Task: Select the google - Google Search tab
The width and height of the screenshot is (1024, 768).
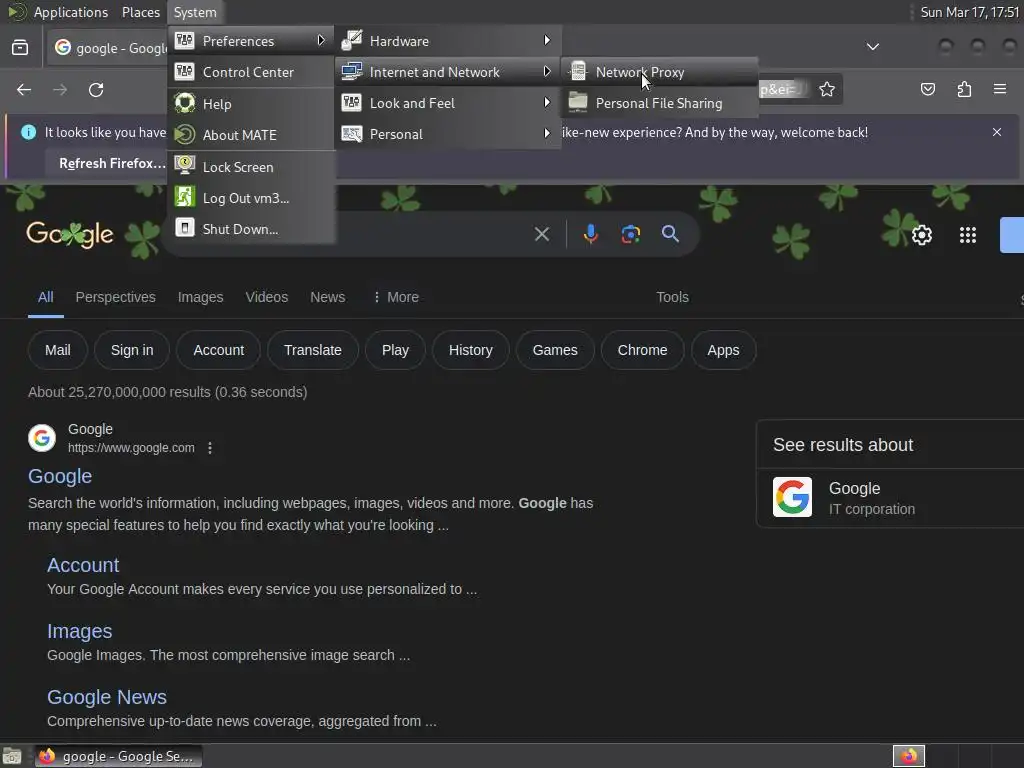Action: pyautogui.click(x=108, y=48)
